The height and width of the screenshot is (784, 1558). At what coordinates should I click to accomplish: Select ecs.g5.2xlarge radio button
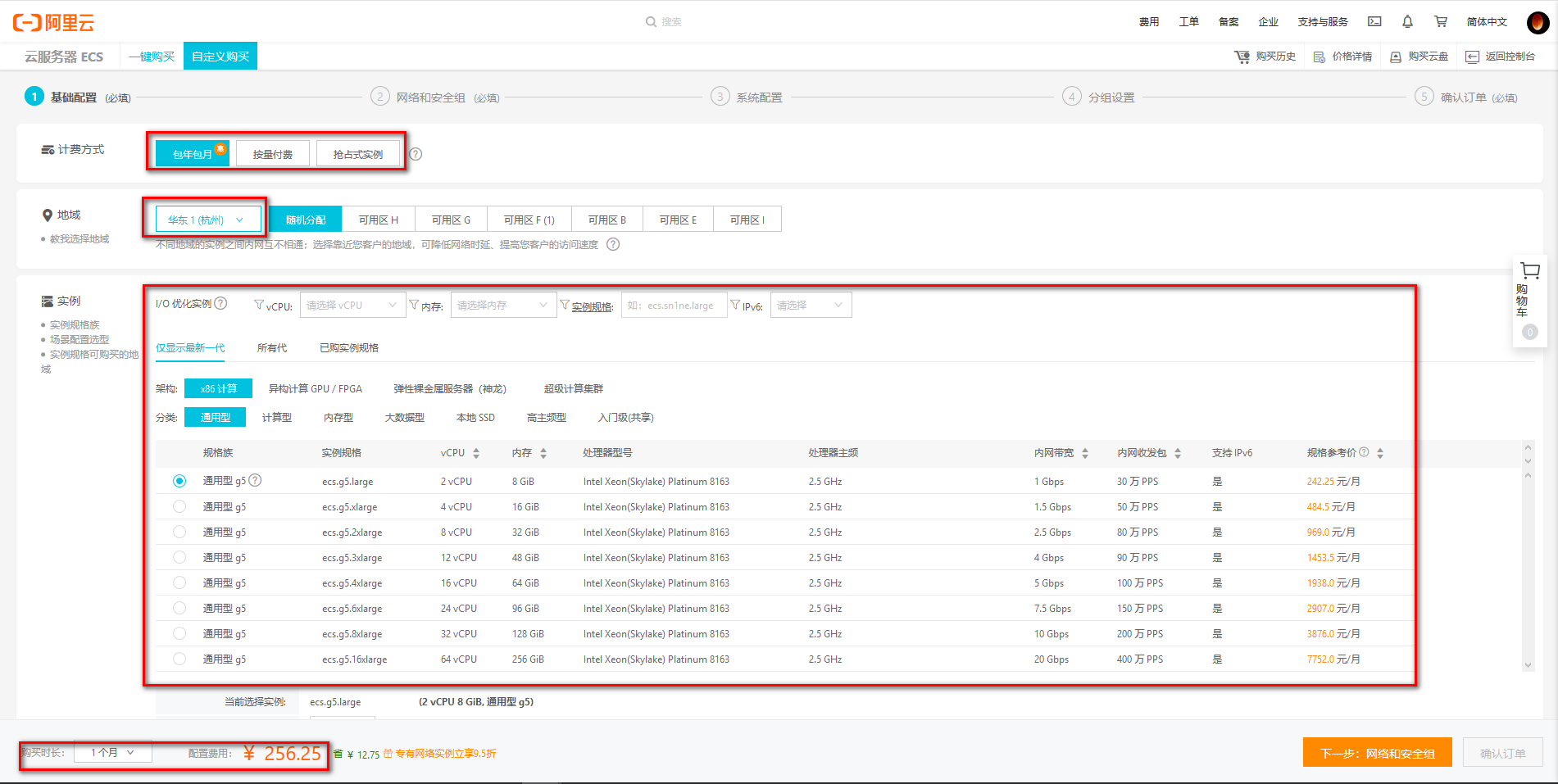[x=179, y=532]
